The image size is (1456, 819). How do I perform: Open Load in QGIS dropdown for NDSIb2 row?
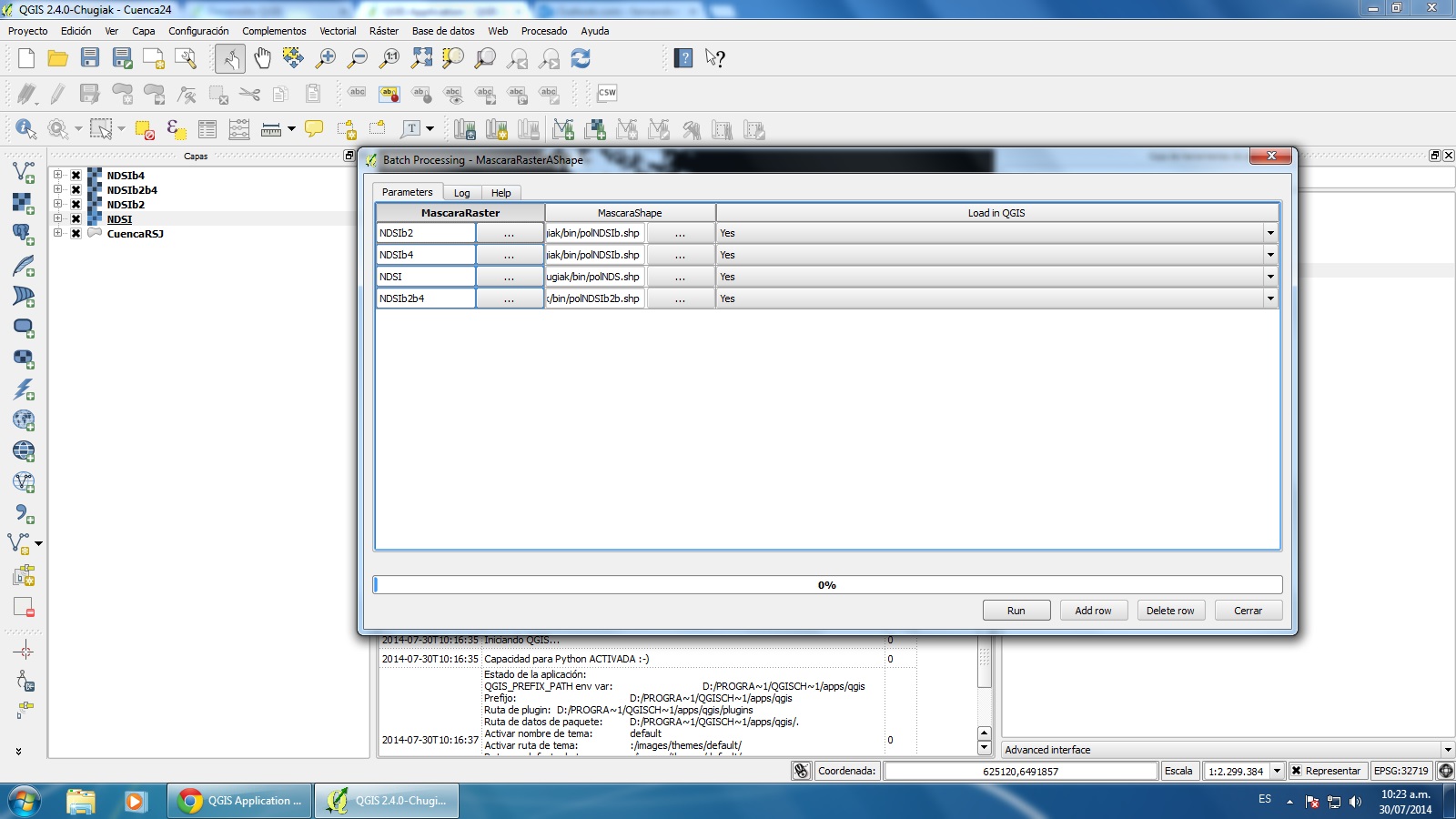(1270, 233)
